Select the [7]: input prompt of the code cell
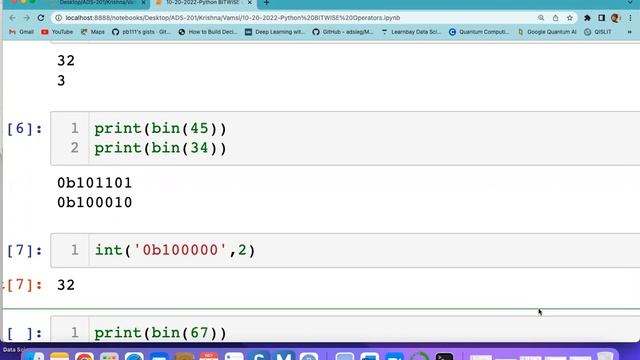This screenshot has width=640, height=360. coord(24,250)
